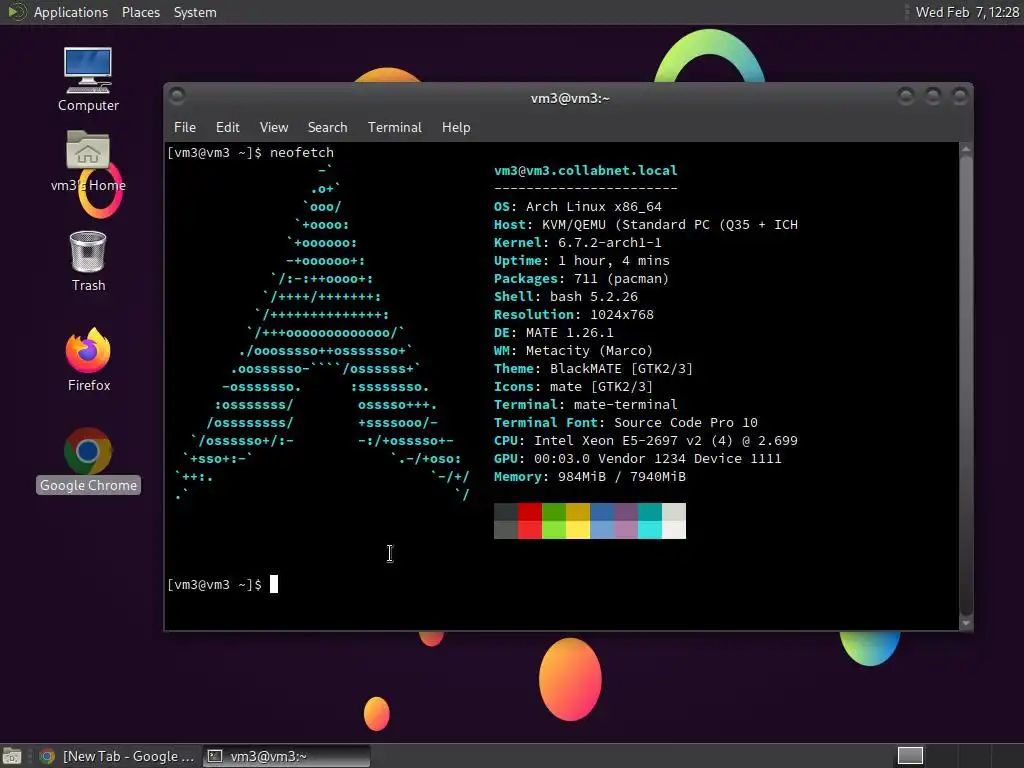Click the bright cyan color block in neofetch output
This screenshot has width=1024, height=768.
pos(650,530)
